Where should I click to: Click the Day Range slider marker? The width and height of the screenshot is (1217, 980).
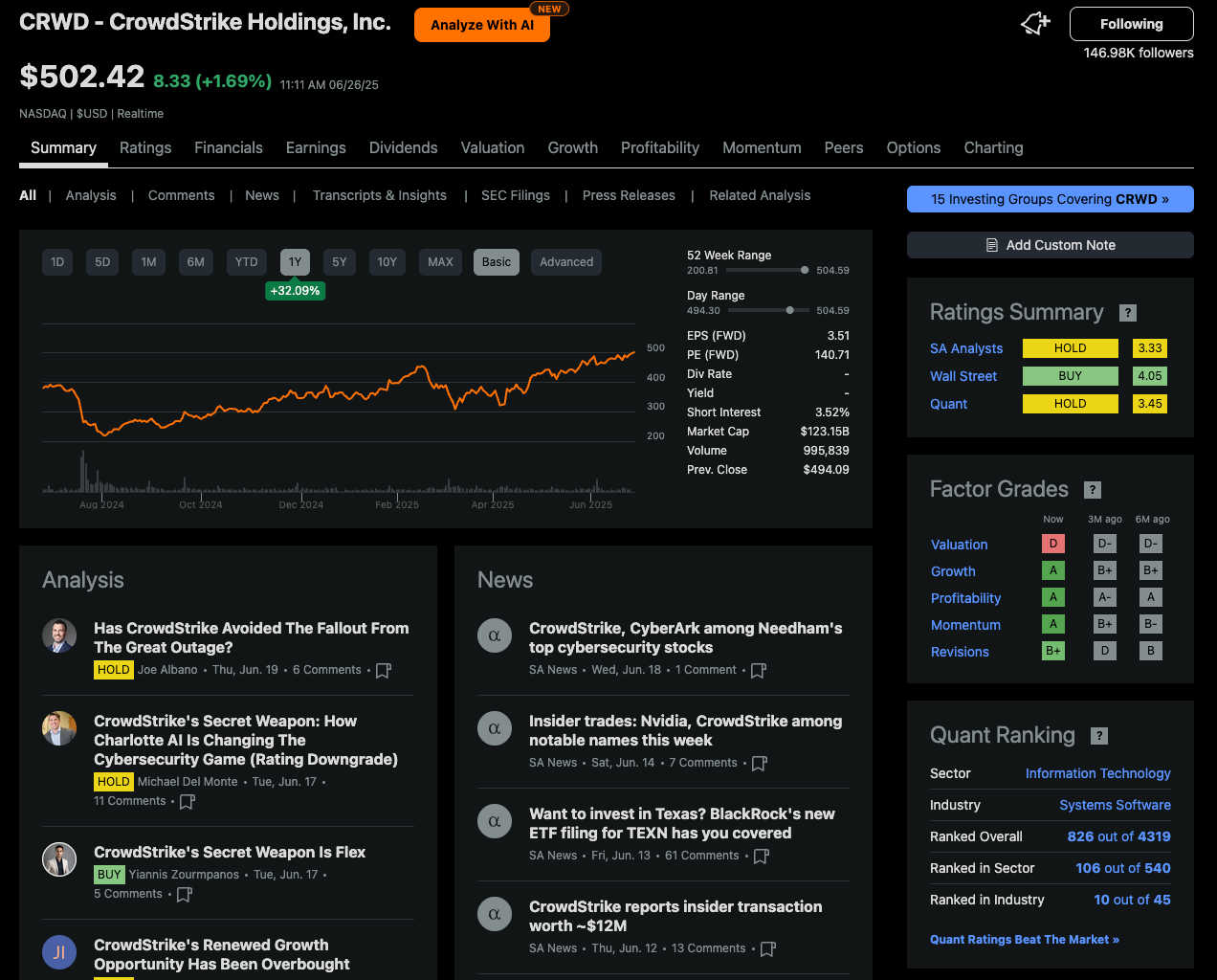(789, 310)
